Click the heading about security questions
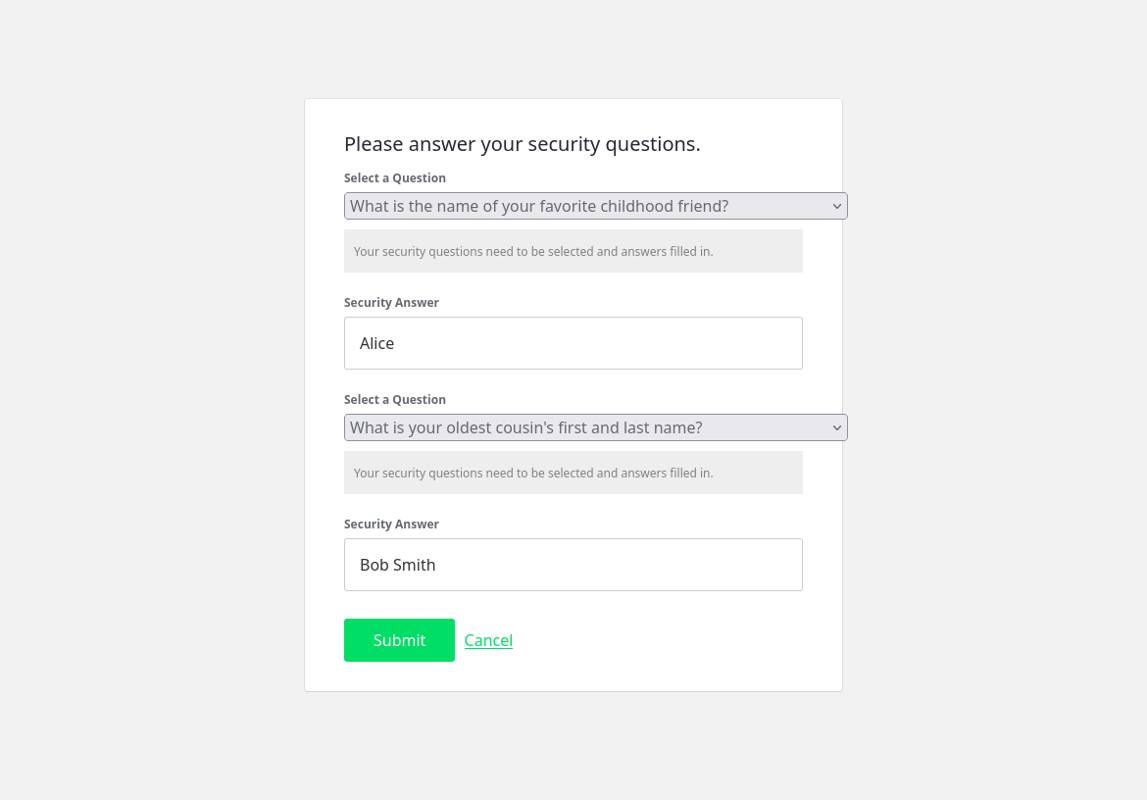The width and height of the screenshot is (1147, 800). coord(522,143)
